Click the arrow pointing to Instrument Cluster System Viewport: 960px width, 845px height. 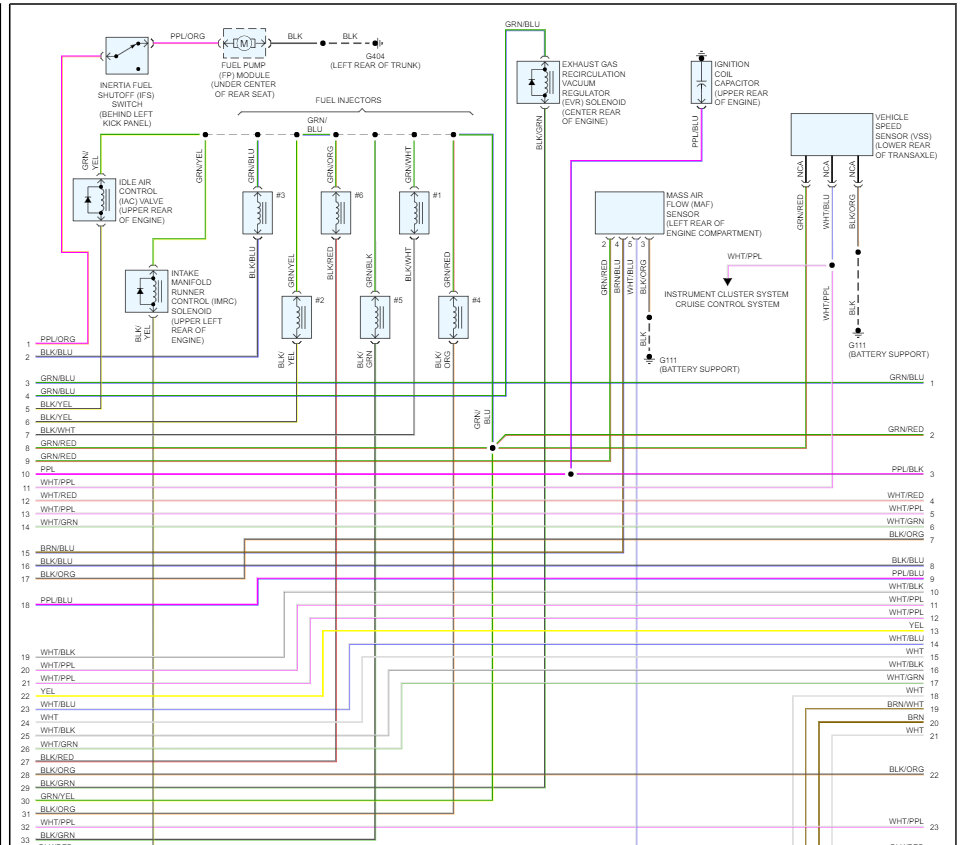727,282
